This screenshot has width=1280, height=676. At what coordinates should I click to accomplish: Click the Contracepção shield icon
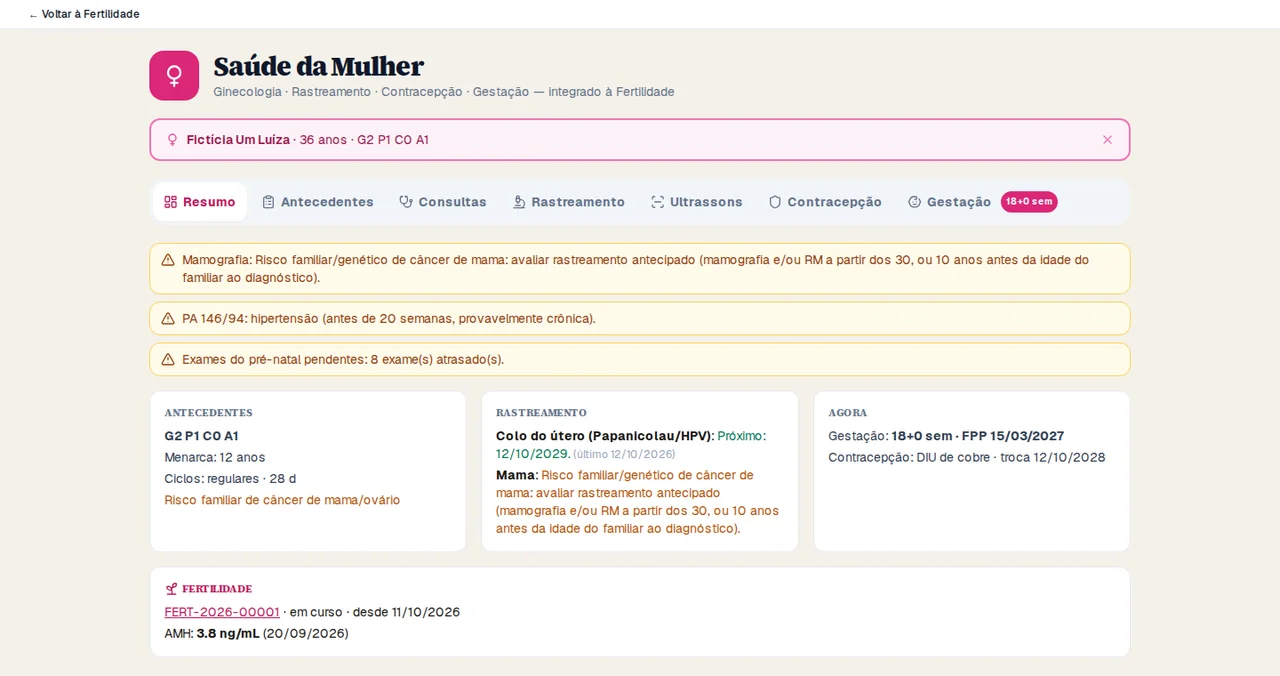click(775, 202)
